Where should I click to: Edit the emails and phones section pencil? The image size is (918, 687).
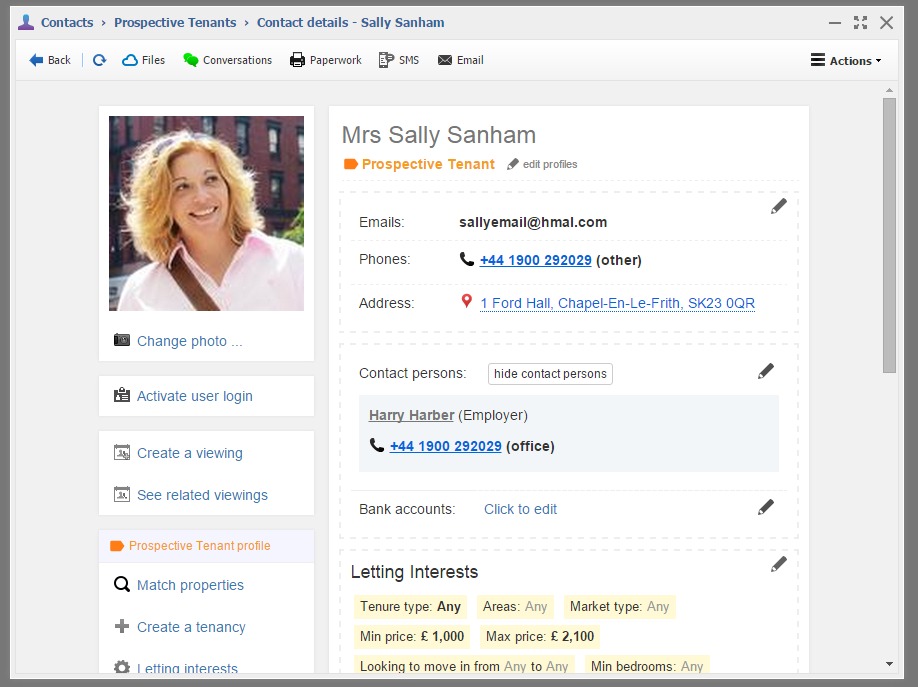(778, 206)
